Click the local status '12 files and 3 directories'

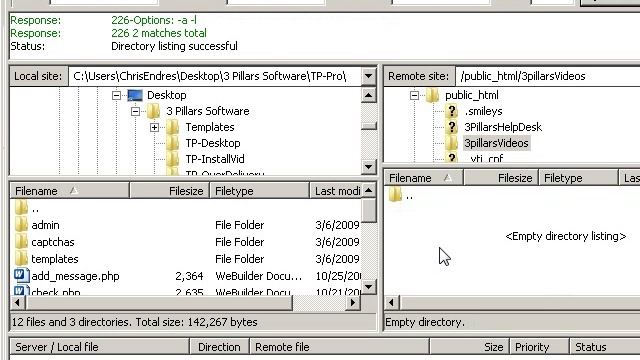point(134,322)
